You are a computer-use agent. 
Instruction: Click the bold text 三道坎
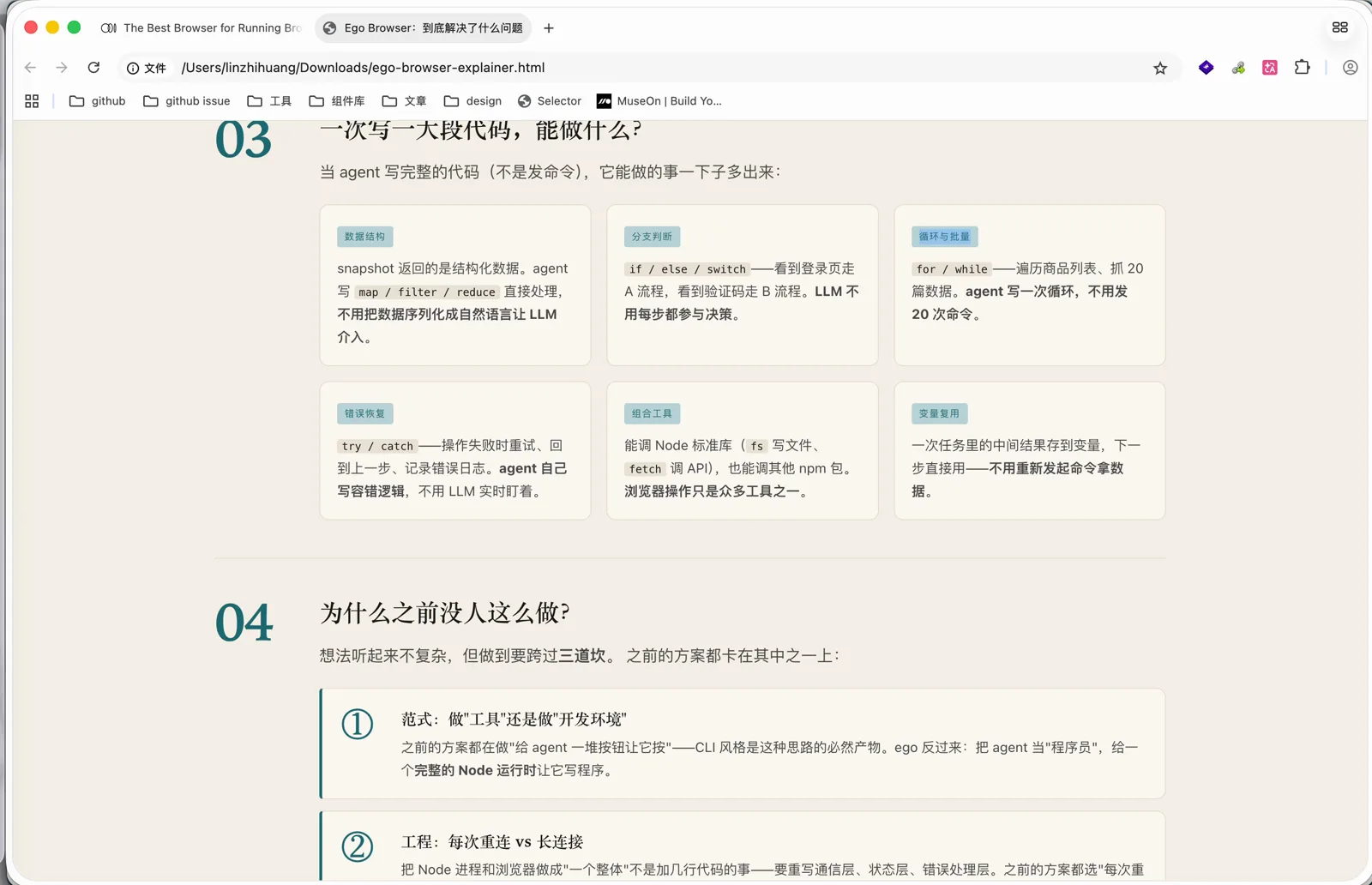click(x=583, y=656)
